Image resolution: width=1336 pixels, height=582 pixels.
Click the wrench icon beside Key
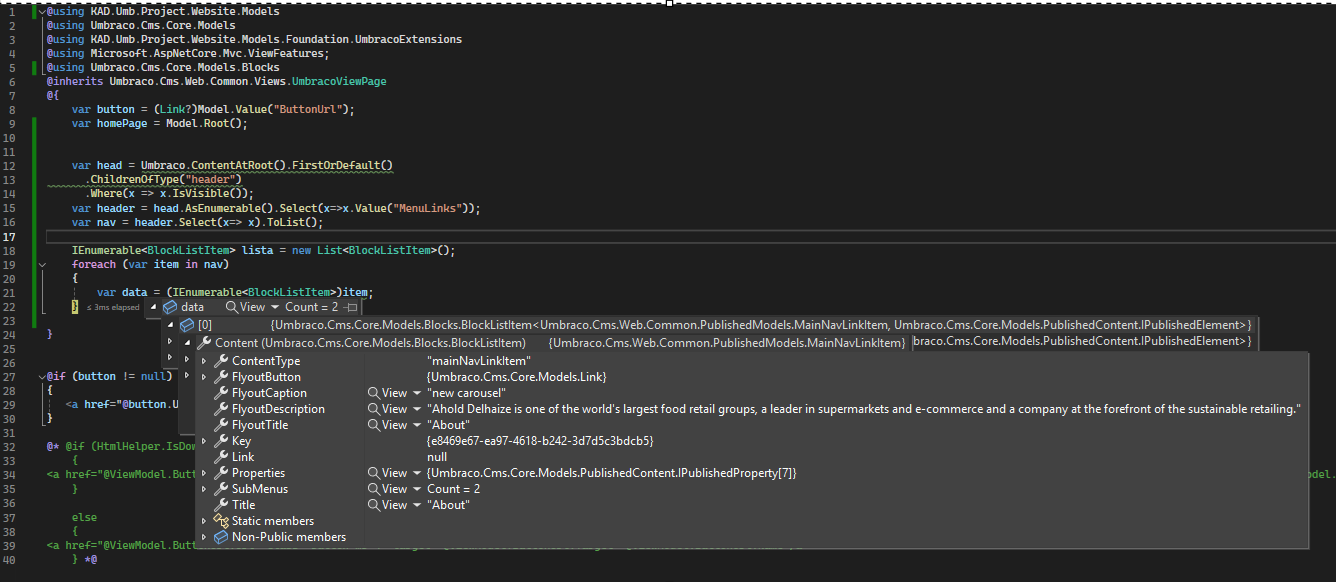(221, 441)
